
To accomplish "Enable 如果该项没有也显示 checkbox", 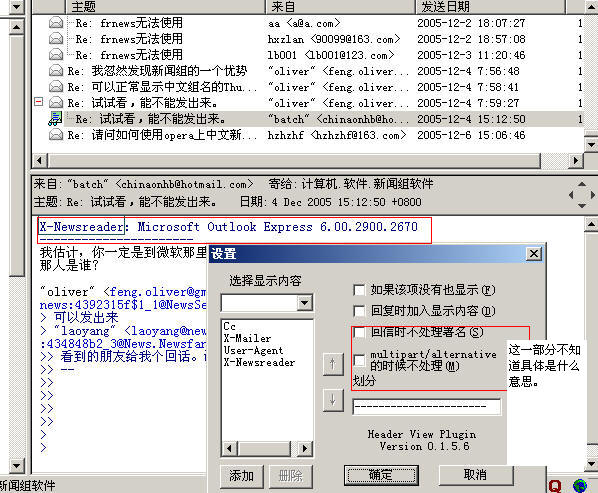I will click(x=359, y=290).
